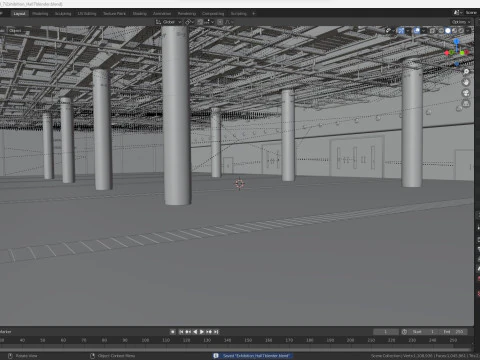This screenshot has width=480, height=360.
Task: Open the scene browse icon beside Scene field
Action: [x=457, y=13]
